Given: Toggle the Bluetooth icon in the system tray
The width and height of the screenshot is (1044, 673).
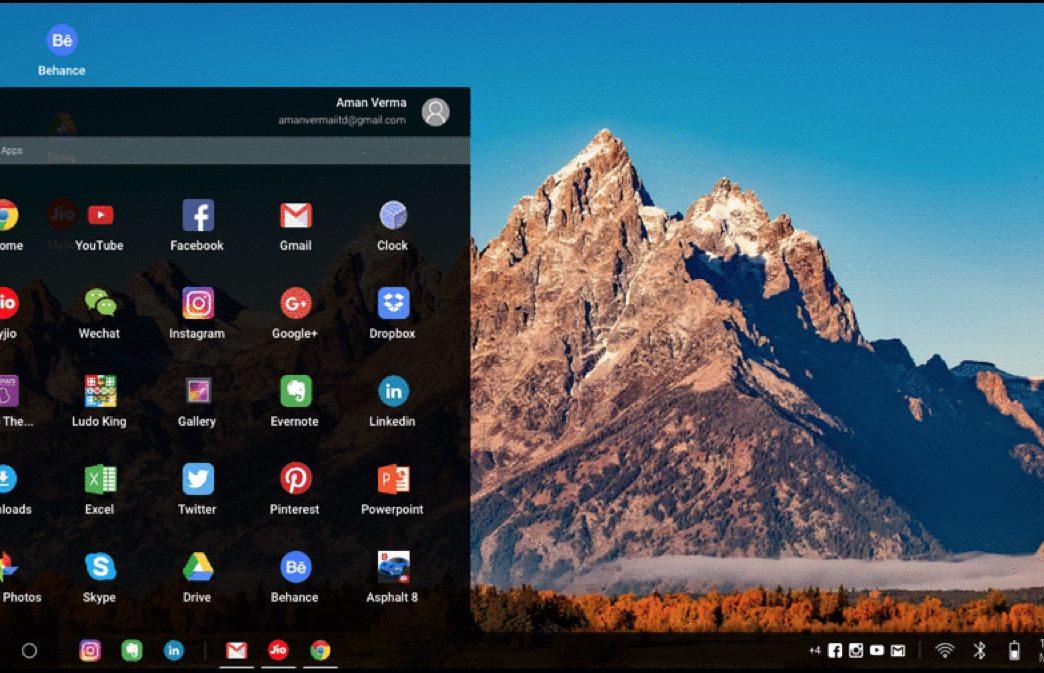Looking at the screenshot, I should coord(980,651).
